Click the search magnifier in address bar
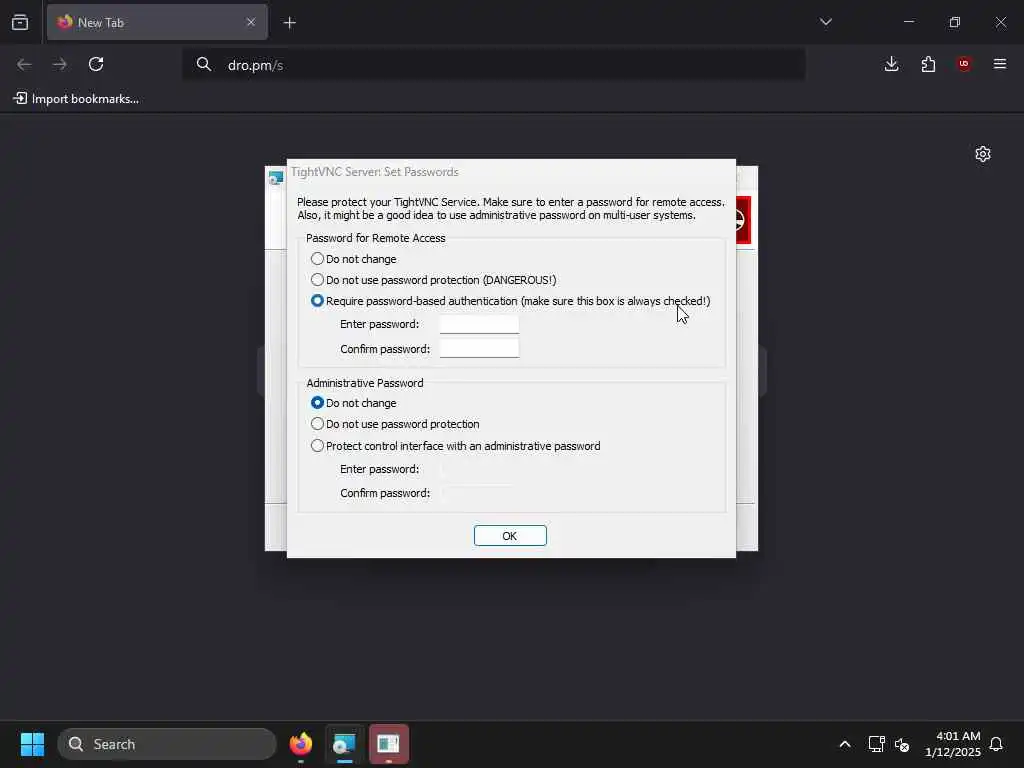The image size is (1024, 768). pyautogui.click(x=204, y=64)
